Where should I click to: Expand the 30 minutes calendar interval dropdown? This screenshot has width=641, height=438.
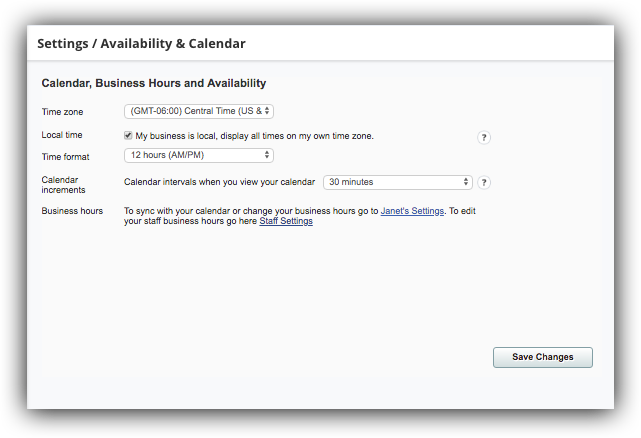[398, 182]
